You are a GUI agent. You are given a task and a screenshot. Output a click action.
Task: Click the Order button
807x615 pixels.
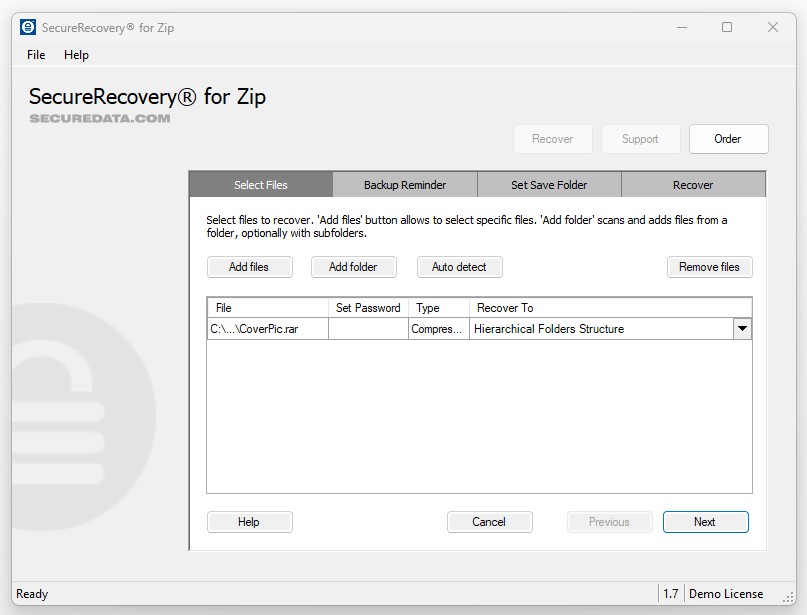pos(728,139)
